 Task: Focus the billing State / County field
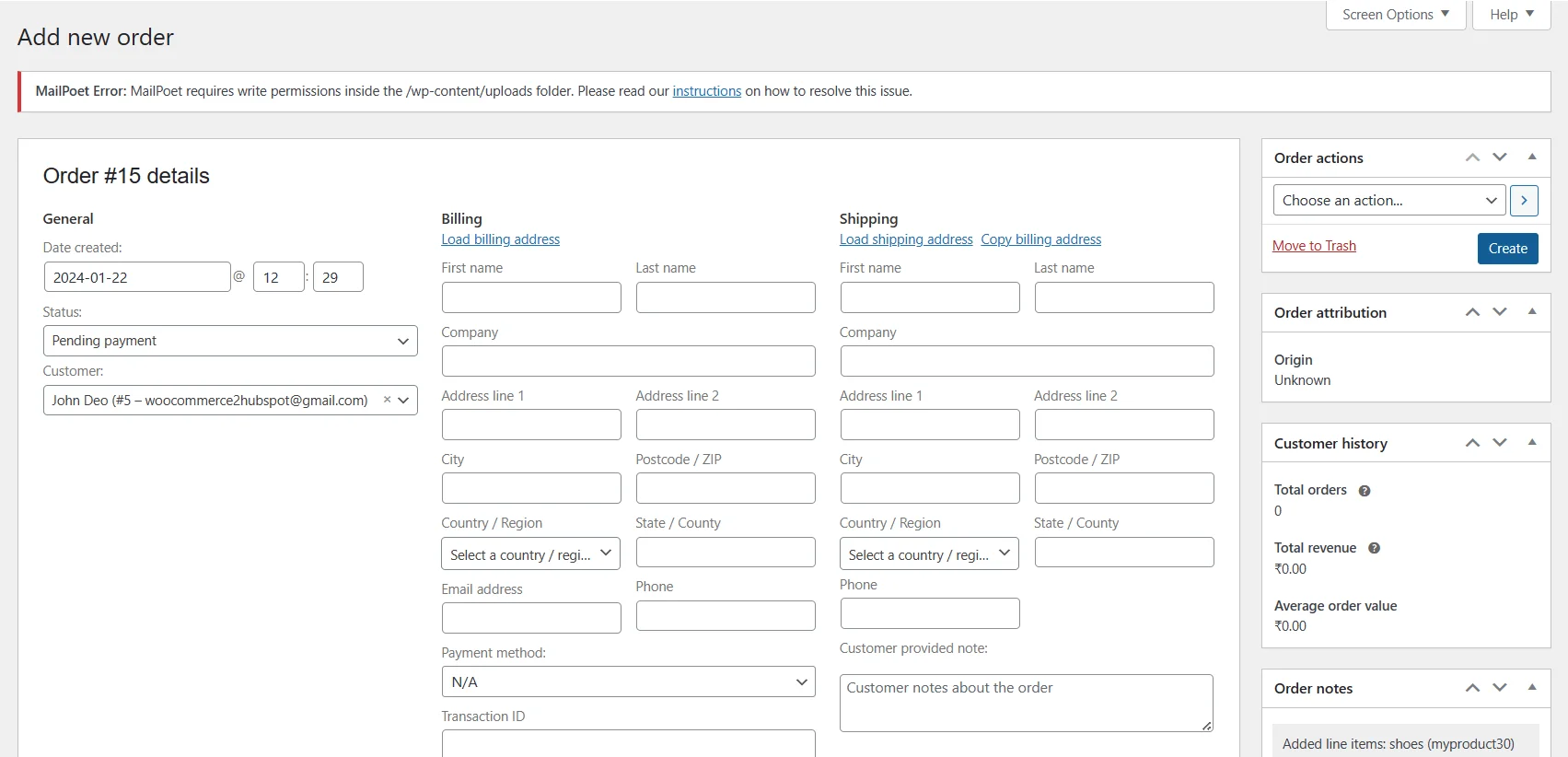point(726,552)
